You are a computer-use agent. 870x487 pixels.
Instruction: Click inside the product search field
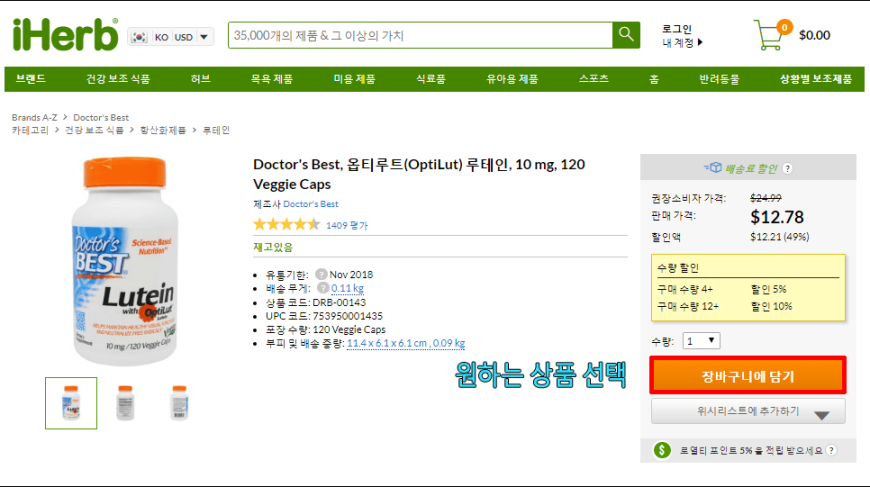tap(421, 35)
